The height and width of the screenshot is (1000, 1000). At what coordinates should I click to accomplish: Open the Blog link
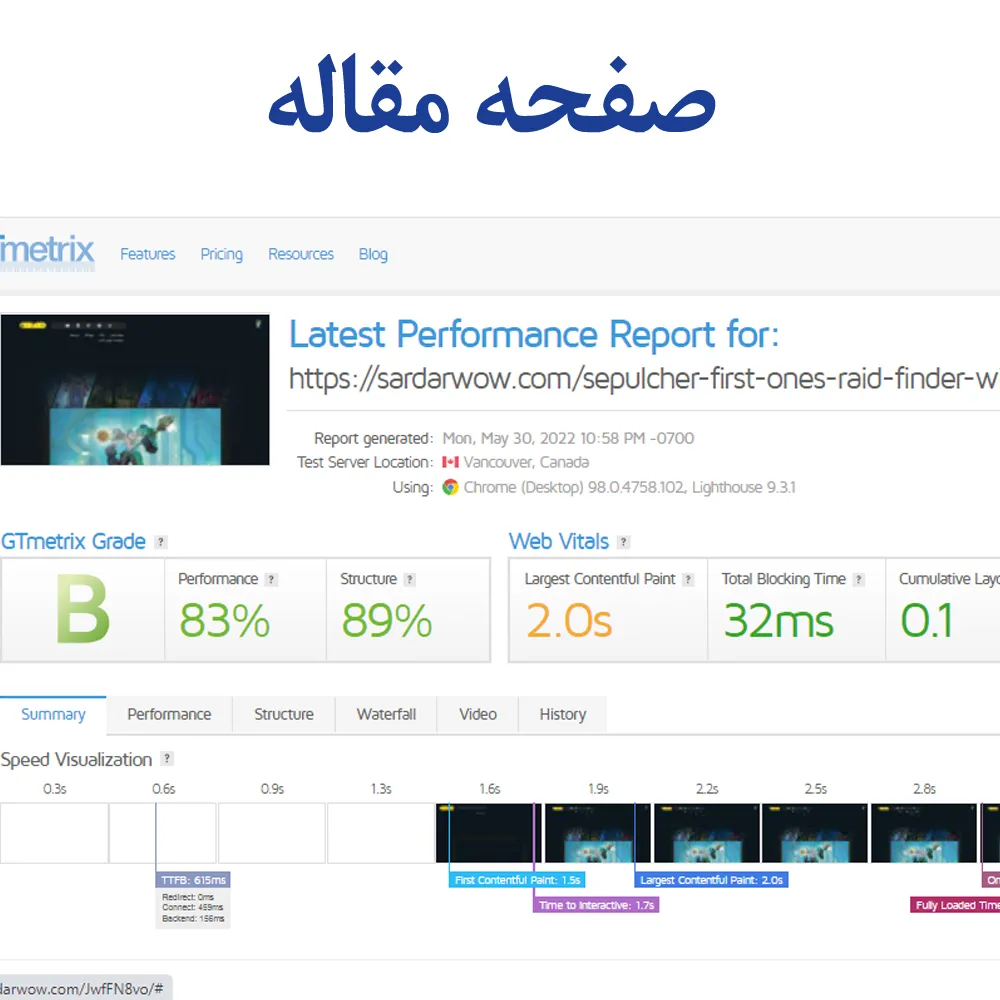(x=373, y=254)
